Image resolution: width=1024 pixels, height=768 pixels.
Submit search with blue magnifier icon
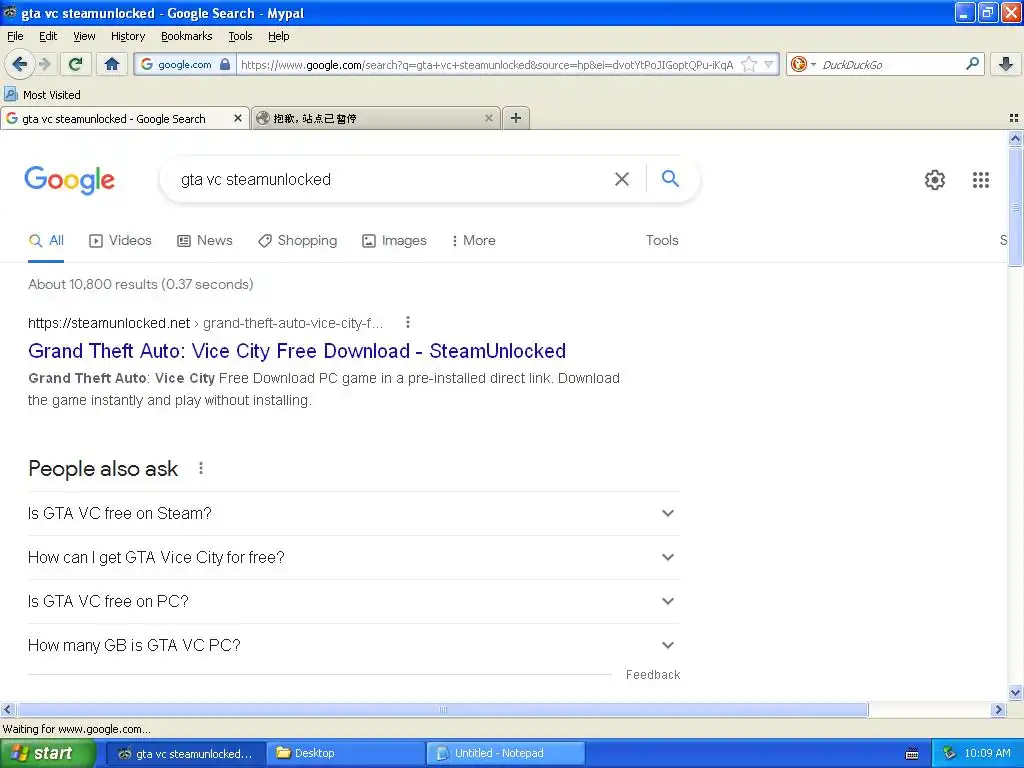pyautogui.click(x=670, y=178)
